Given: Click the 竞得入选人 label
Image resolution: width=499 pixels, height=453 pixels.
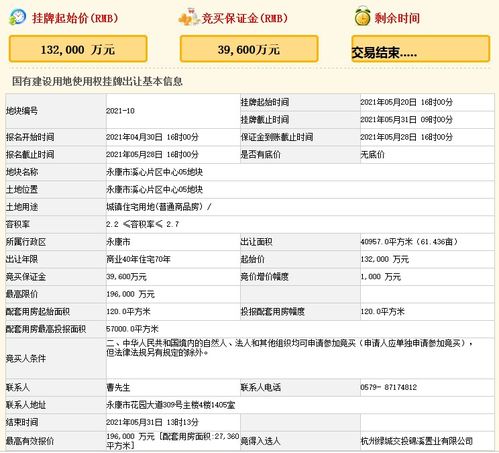Looking at the screenshot, I should [x=261, y=441].
